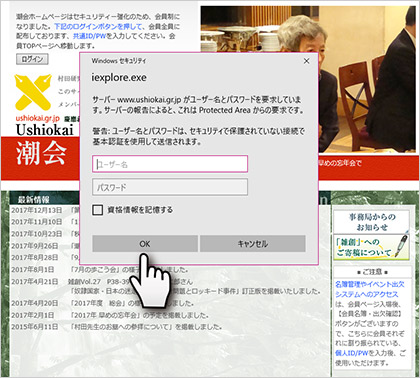Open the 「雑創」へのご寄稿について banner
Viewport: 420px width, 378px height.
pyautogui.click(x=372, y=247)
